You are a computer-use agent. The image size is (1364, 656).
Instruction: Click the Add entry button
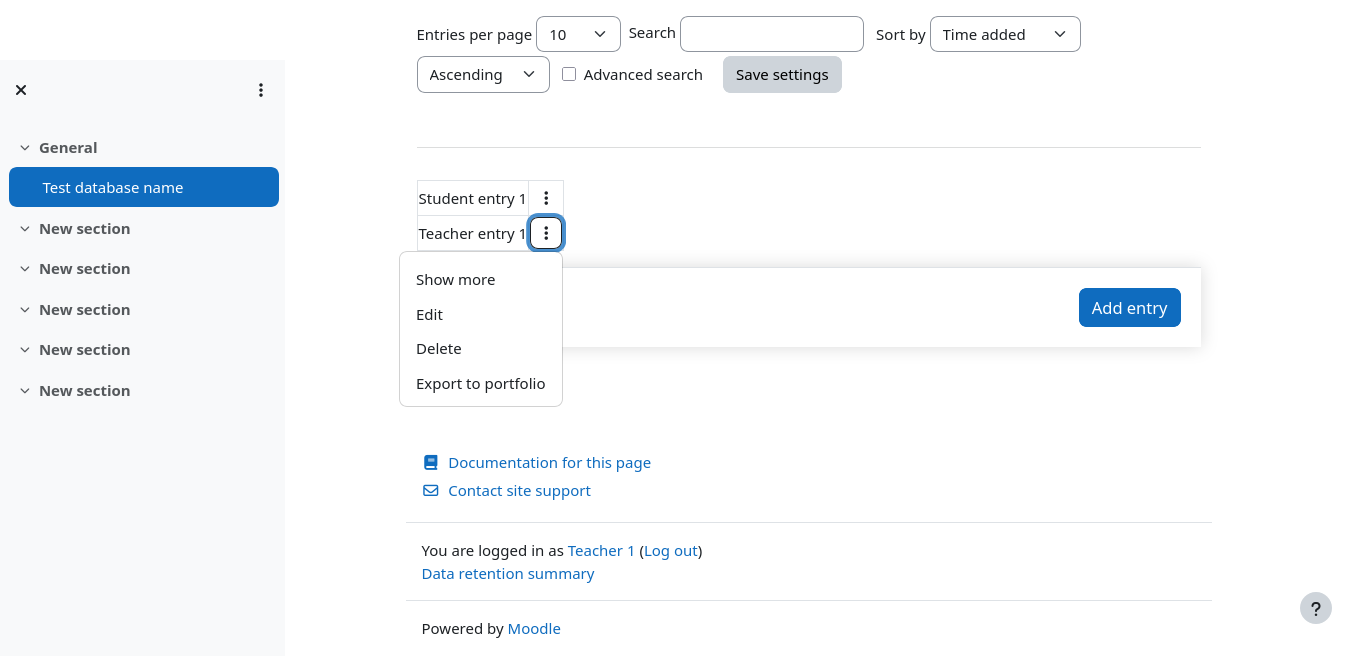click(x=1129, y=308)
